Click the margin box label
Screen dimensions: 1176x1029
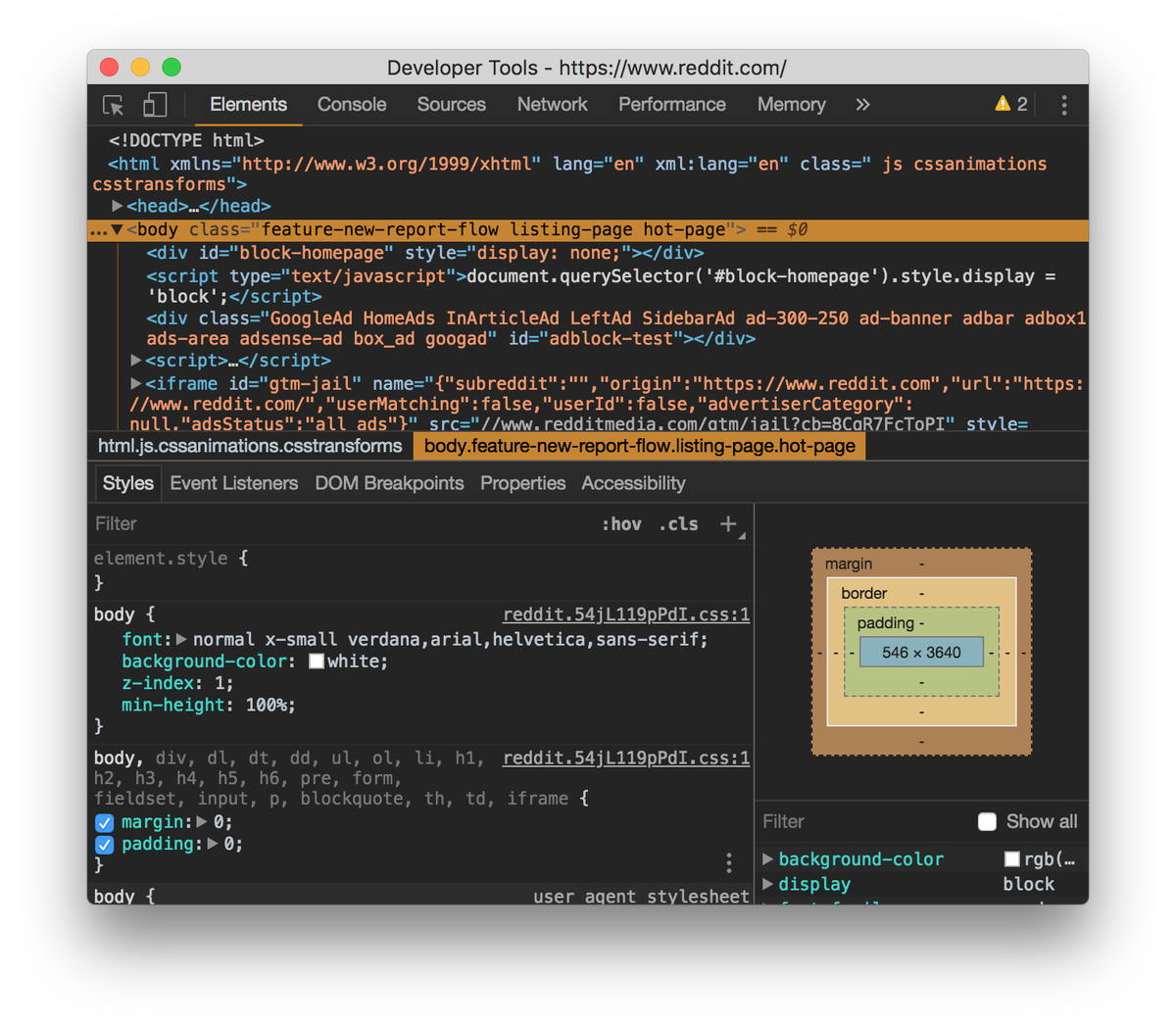(849, 564)
